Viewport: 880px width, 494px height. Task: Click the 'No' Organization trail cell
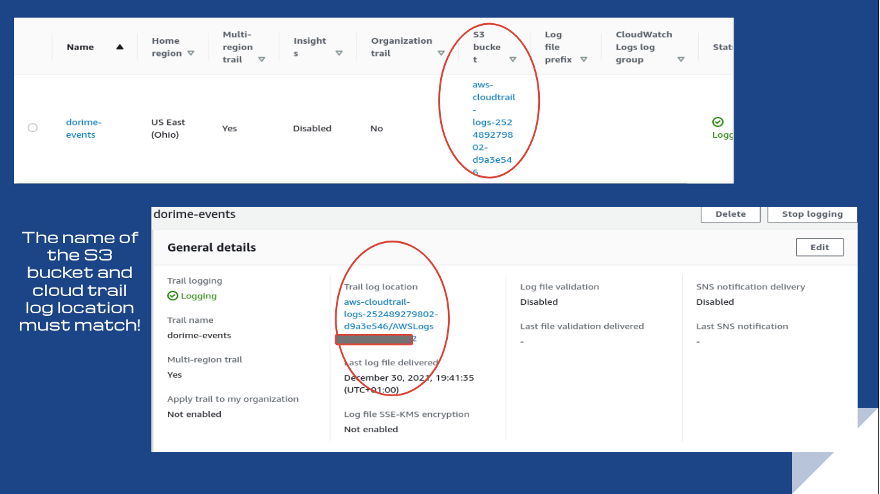click(377, 129)
